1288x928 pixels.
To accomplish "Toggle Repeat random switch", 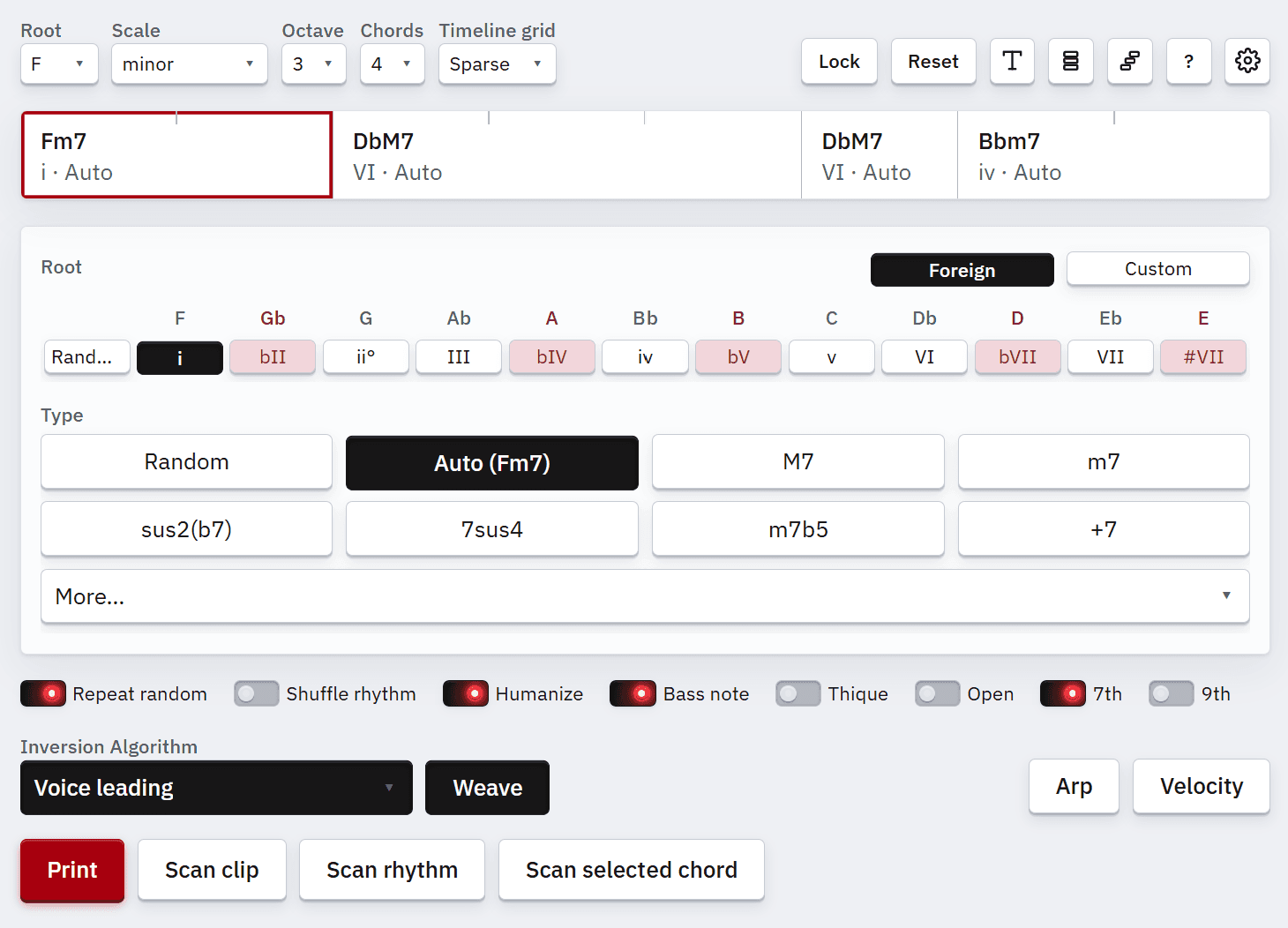I will [x=43, y=694].
